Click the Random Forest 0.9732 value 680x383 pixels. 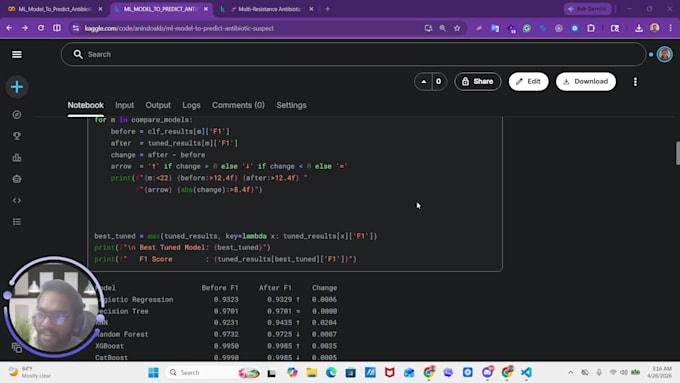point(226,334)
